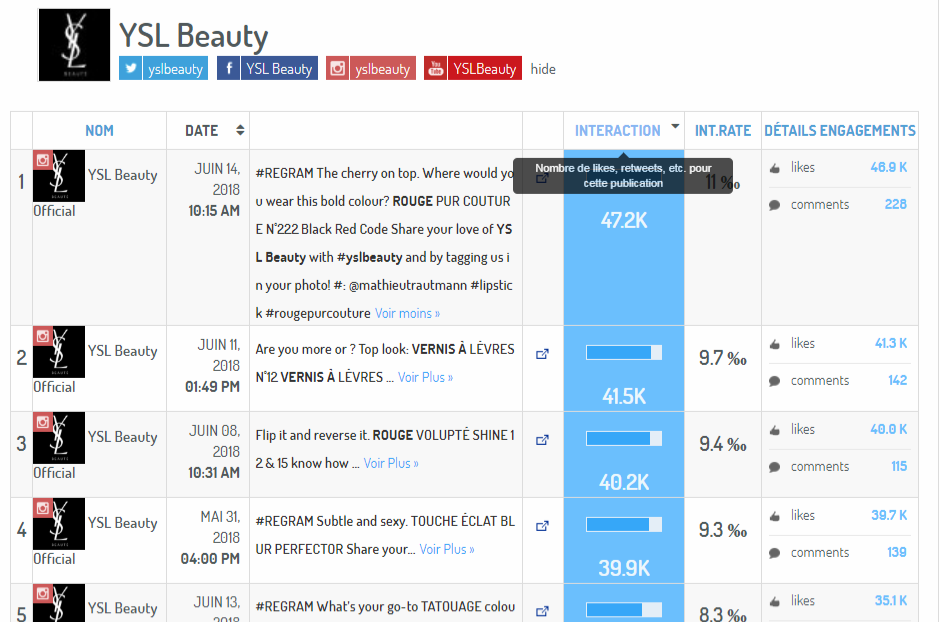940x624 pixels.
Task: Click the DATE column header label
Action: coord(201,131)
